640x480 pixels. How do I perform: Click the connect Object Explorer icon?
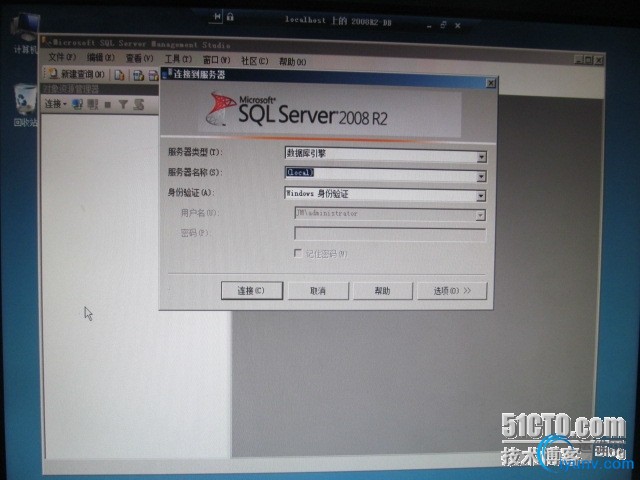click(78, 104)
